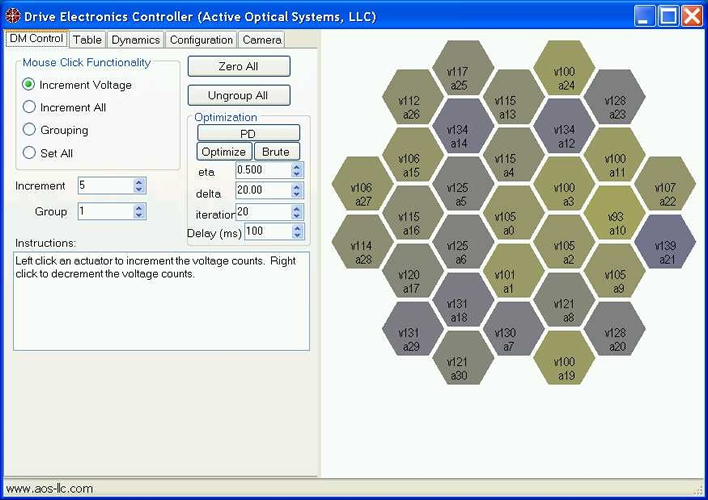Select the Increment All radio button
Screen dimensions: 708x500
pos(29,107)
